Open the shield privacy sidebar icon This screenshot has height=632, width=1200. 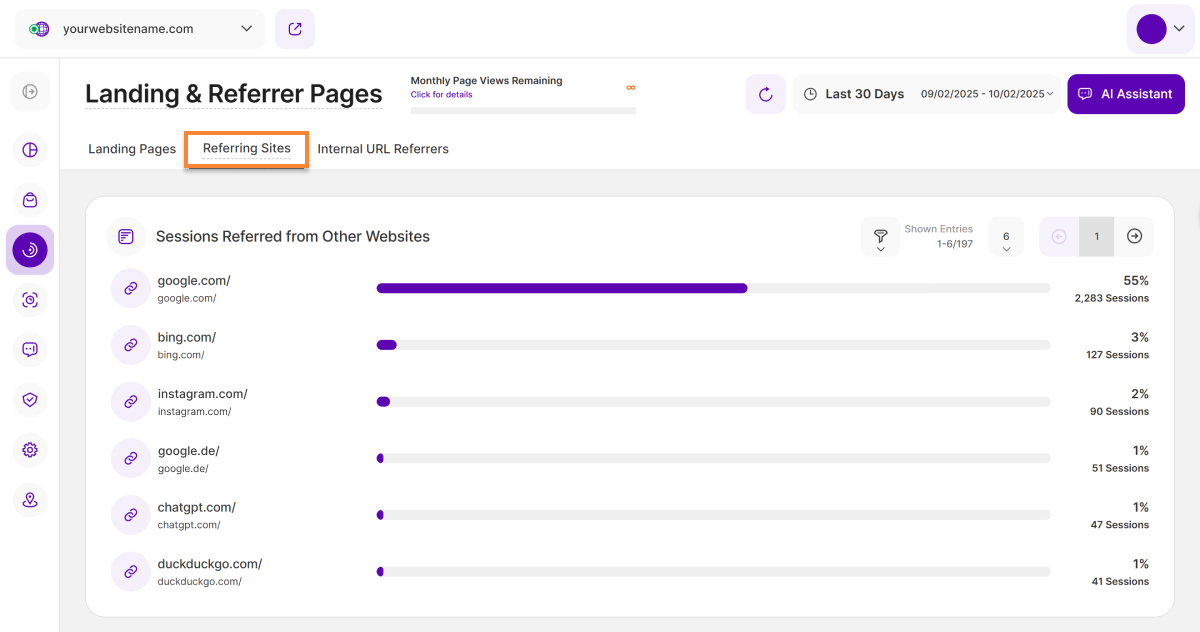click(30, 400)
